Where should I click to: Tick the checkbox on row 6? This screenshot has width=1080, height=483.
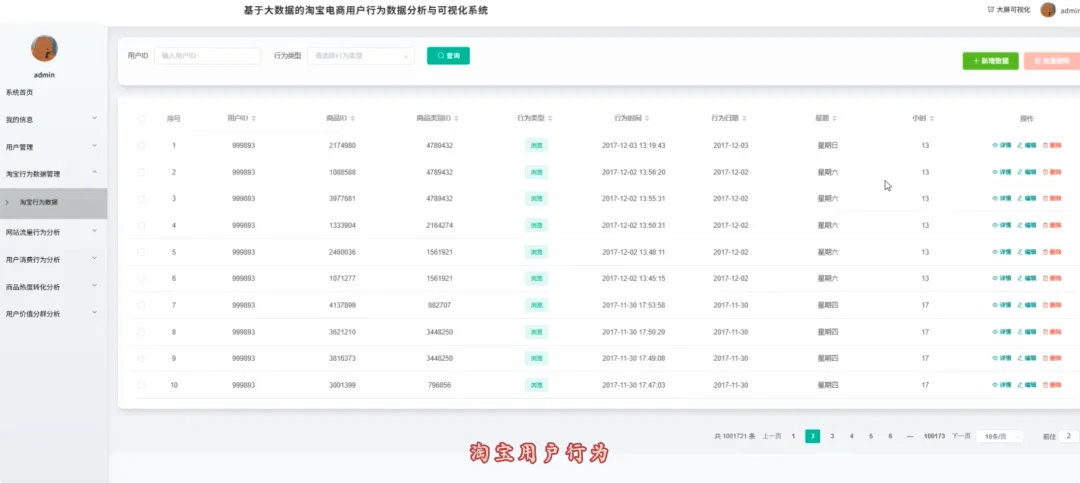pyautogui.click(x=141, y=278)
